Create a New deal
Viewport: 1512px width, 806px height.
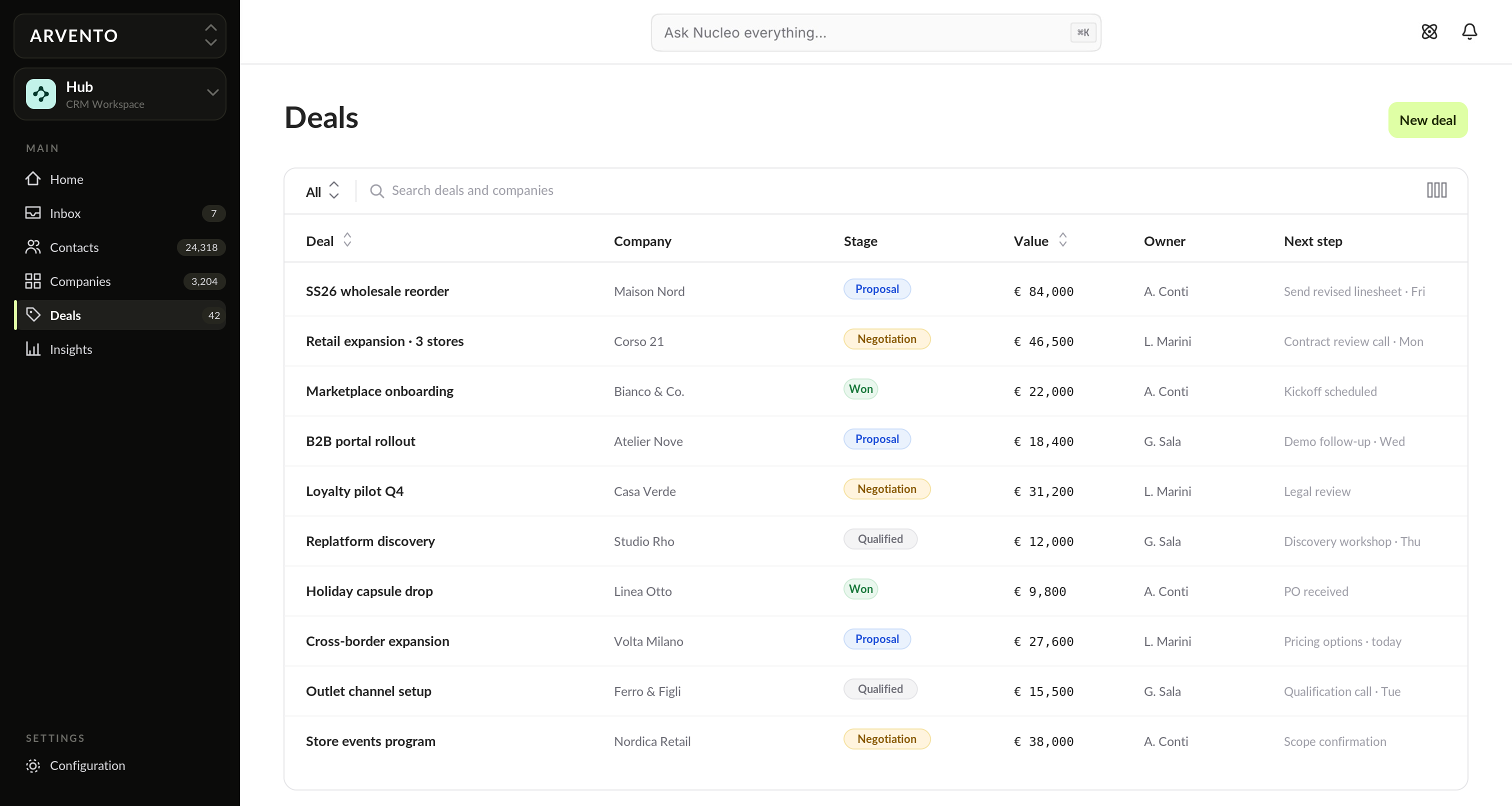click(1427, 120)
